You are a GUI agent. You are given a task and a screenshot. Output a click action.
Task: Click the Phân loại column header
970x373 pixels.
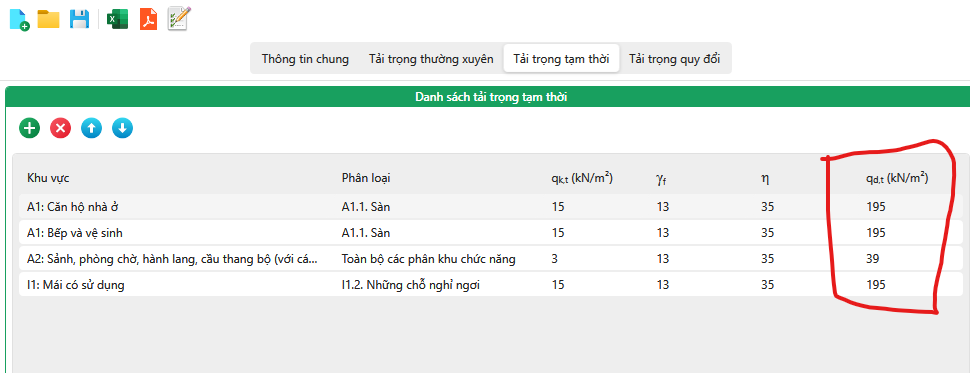coord(366,178)
